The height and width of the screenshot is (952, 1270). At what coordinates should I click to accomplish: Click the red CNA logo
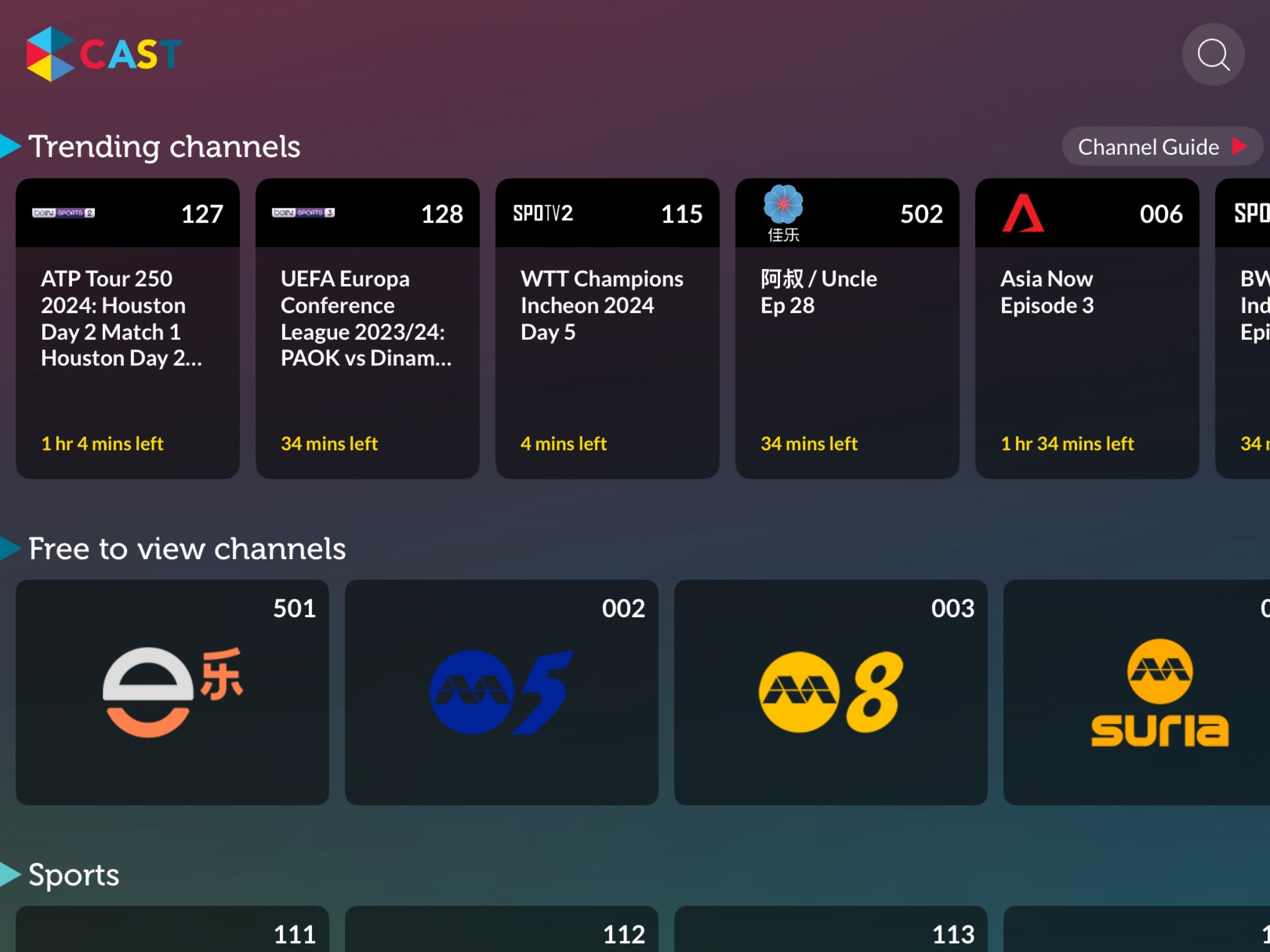click(1023, 213)
